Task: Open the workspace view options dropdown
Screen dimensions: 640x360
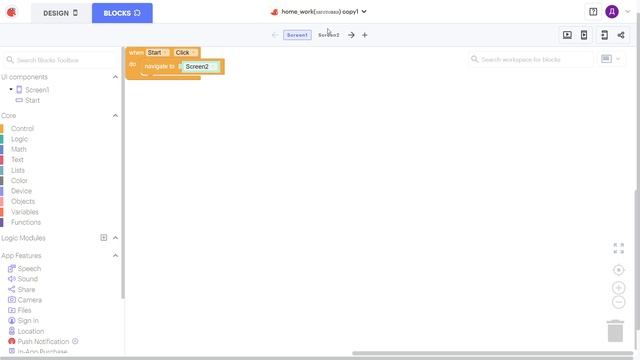Action: click(x=611, y=59)
